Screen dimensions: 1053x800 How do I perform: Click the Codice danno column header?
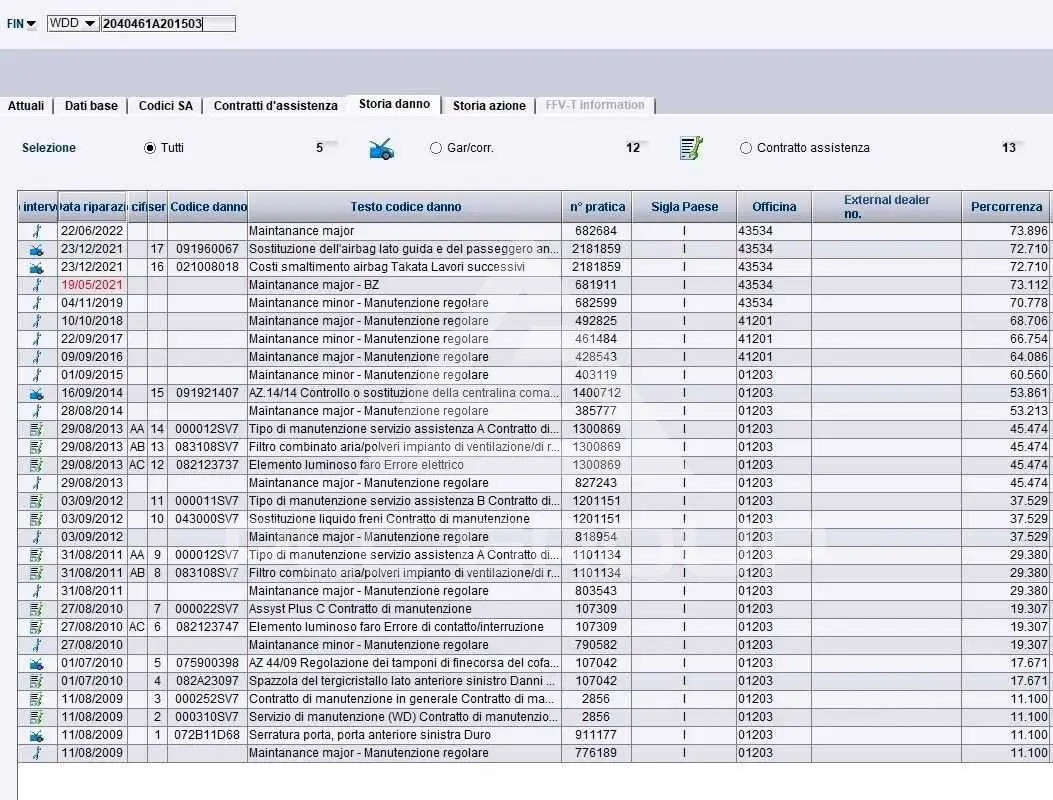pyautogui.click(x=208, y=207)
